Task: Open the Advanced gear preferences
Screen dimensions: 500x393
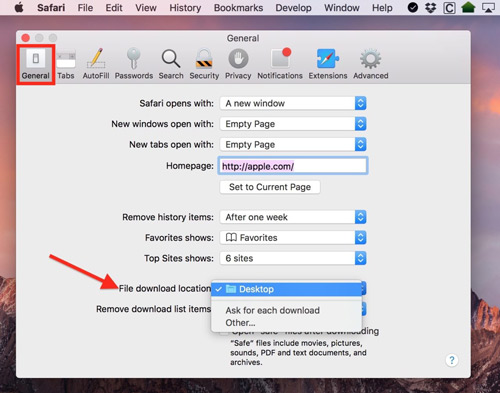Action: point(371,64)
